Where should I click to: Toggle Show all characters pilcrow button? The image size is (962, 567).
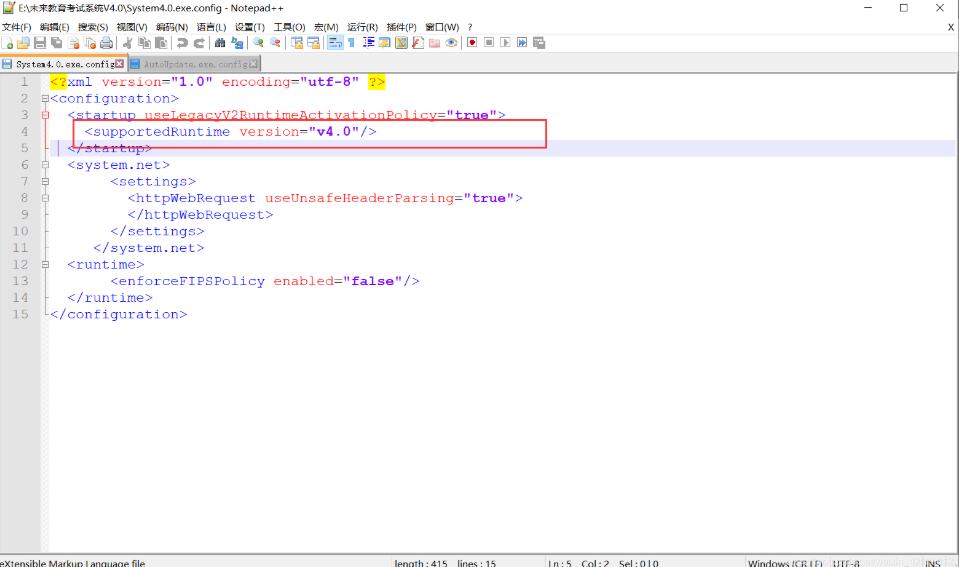click(352, 43)
